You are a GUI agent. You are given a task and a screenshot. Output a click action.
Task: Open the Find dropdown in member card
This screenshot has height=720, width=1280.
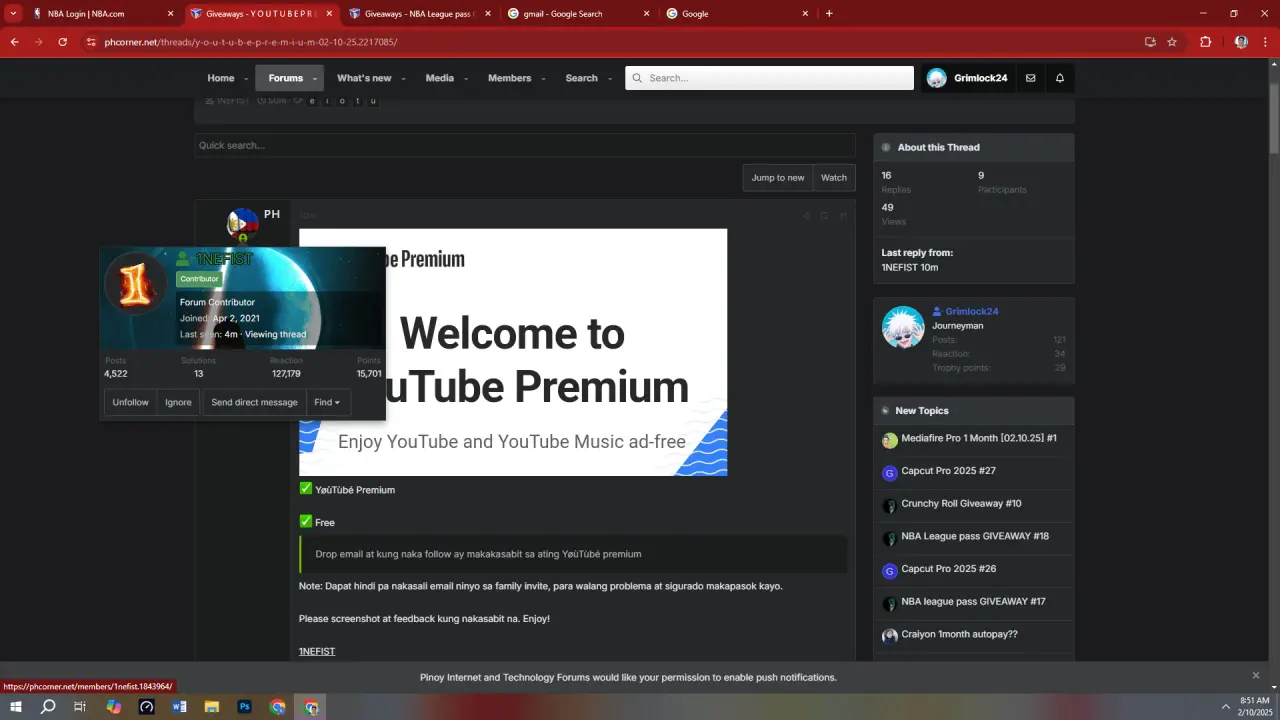[x=327, y=402]
